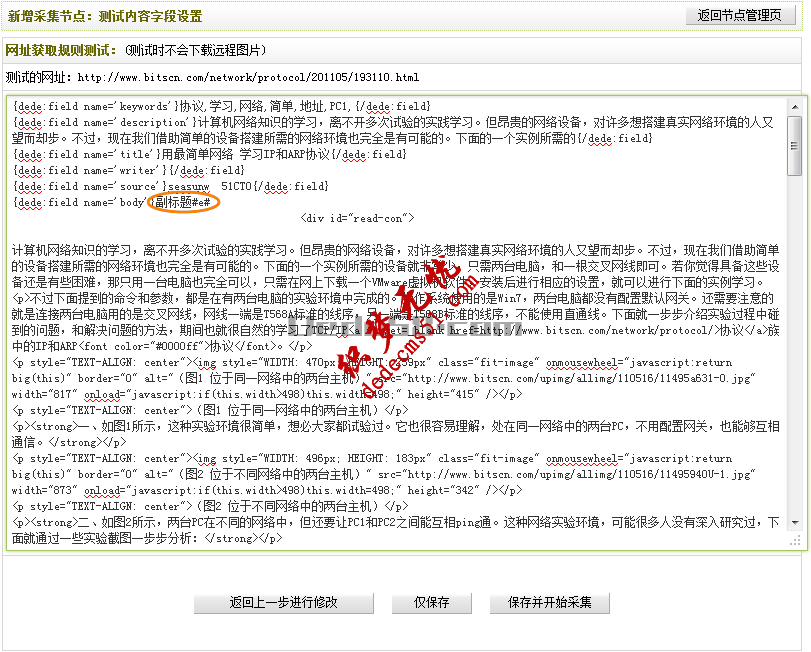811x652 pixels.
Task: Click the 仅保存 save-only button
Action: pos(431,603)
